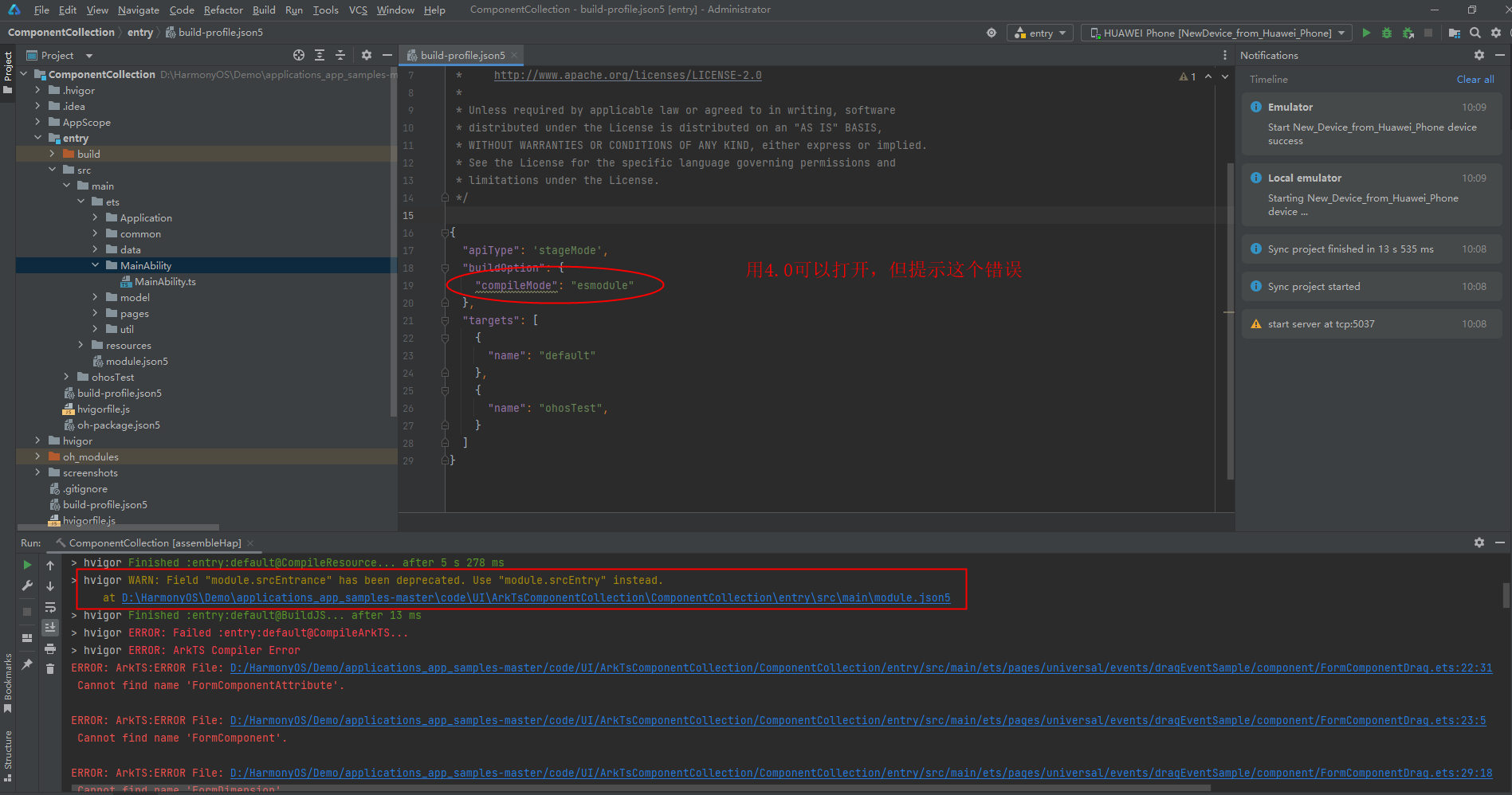Screen dimensions: 1512x795
Task: Go to next highlighted warning arrow
Action: click(1225, 76)
